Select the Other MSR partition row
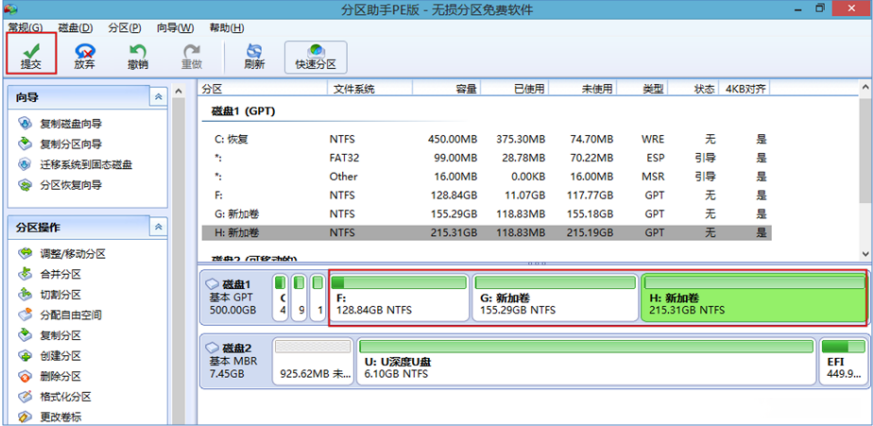Viewport: 873px width, 426px height. (x=487, y=177)
